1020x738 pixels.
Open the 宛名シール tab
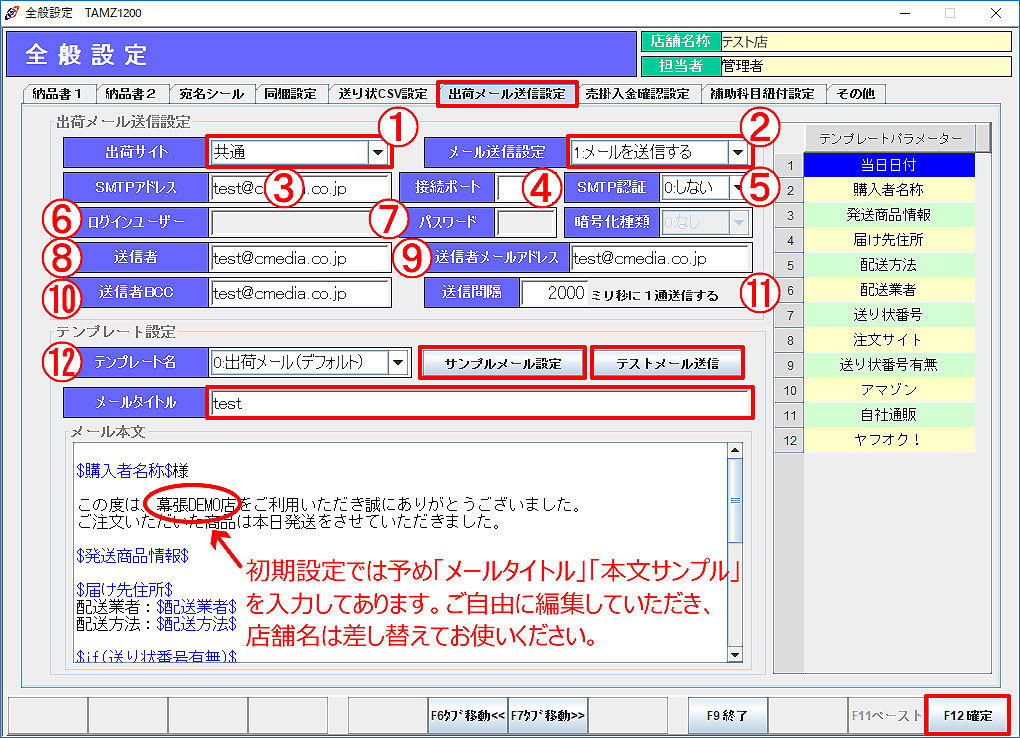pyautogui.click(x=211, y=94)
